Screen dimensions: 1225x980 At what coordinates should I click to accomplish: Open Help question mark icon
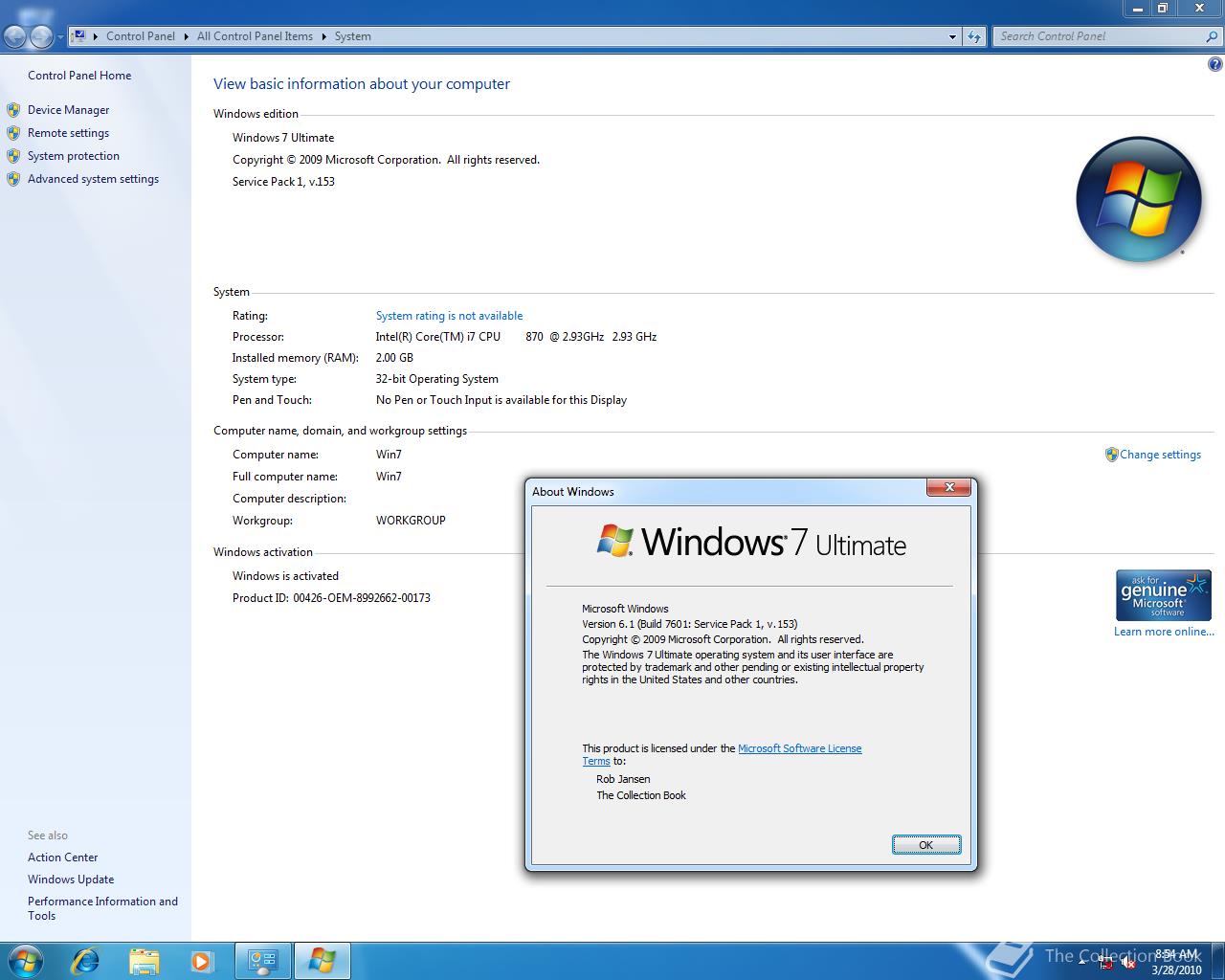pyautogui.click(x=1215, y=65)
